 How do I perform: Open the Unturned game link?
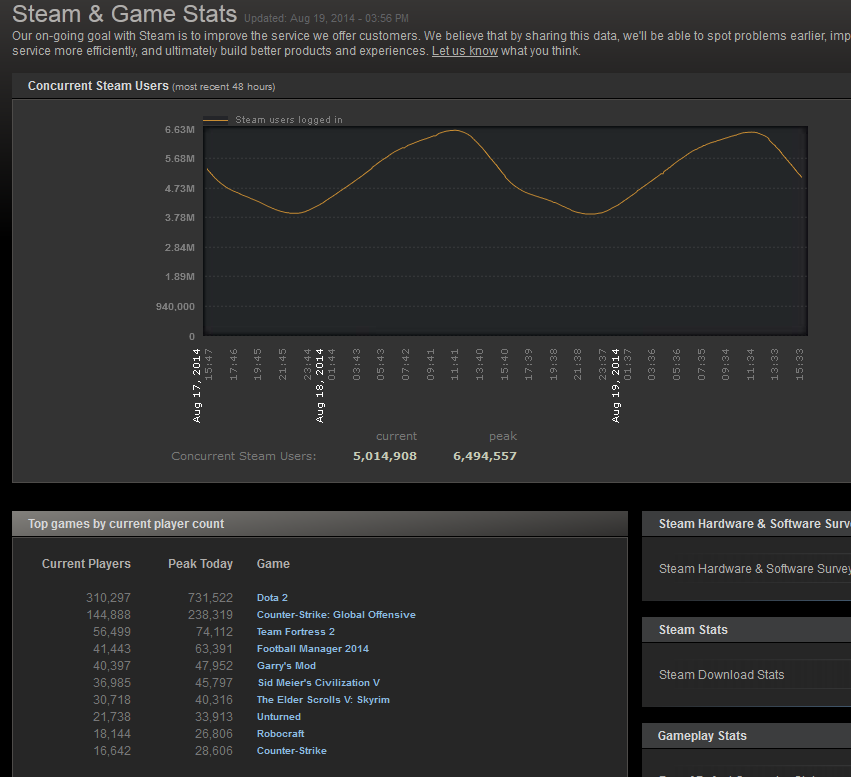(278, 717)
